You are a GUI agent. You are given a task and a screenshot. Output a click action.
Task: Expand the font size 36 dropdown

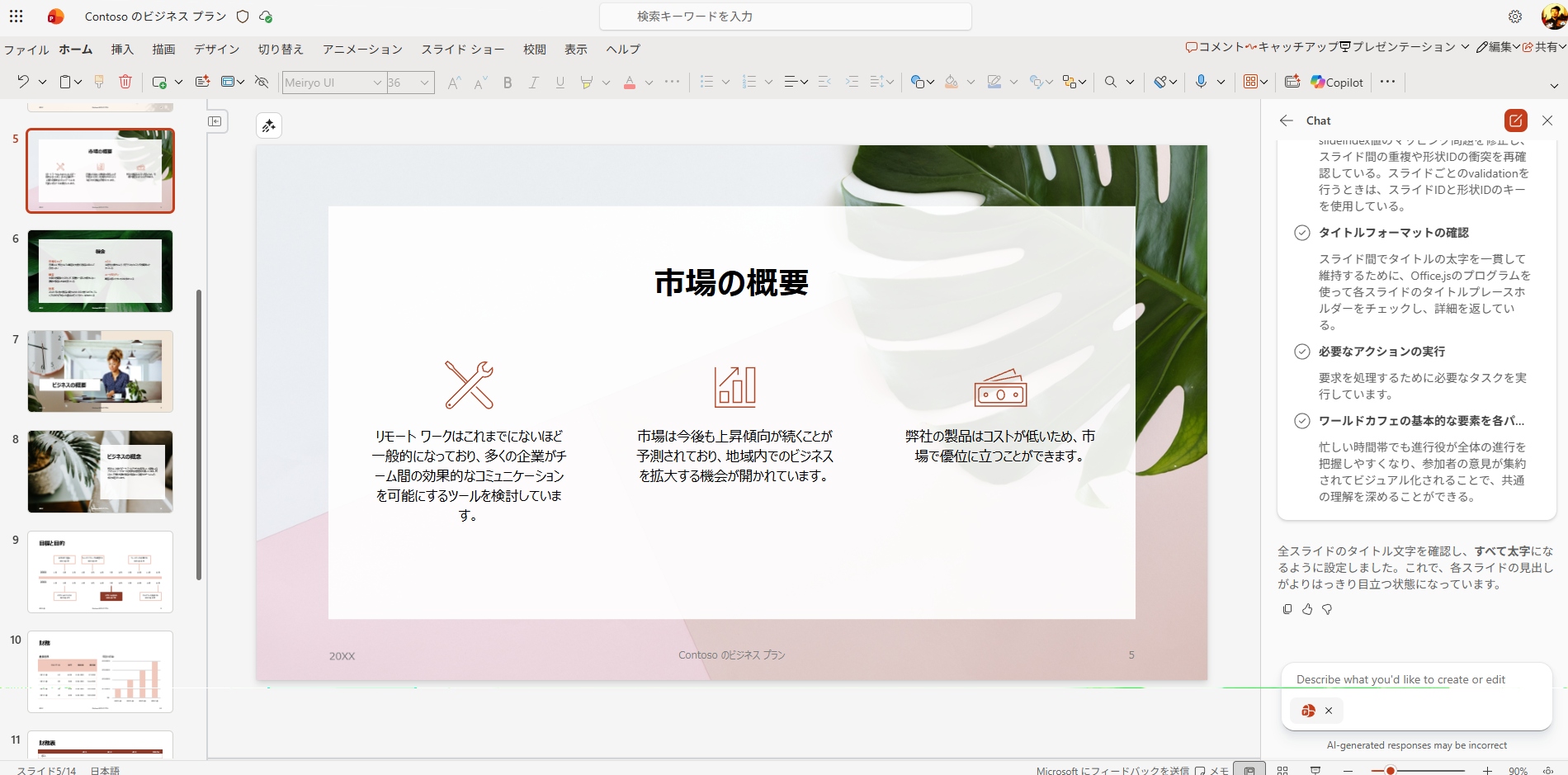[x=424, y=83]
